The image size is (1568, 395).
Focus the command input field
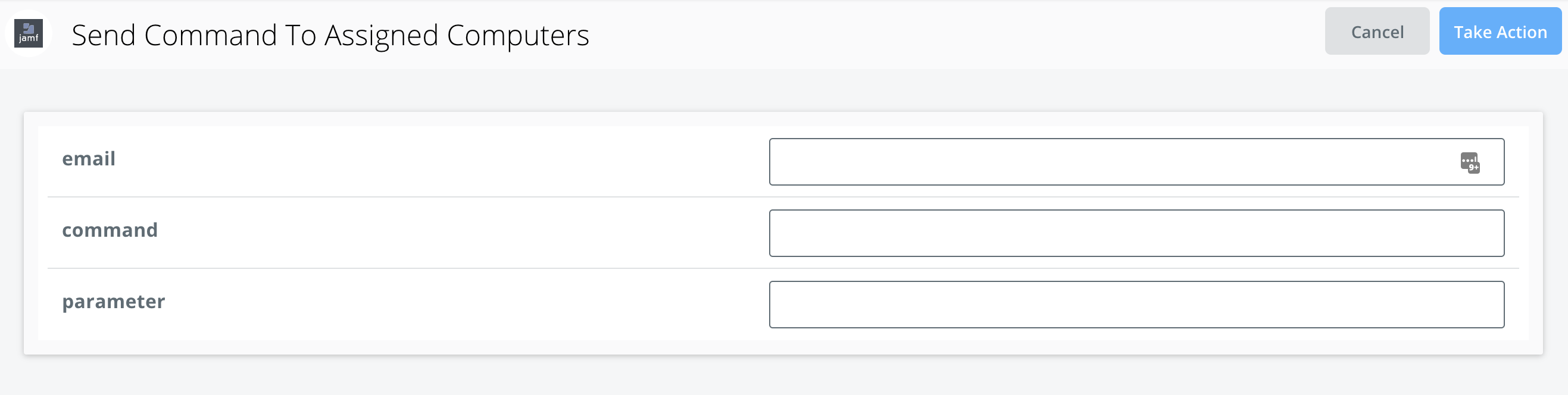1136,233
